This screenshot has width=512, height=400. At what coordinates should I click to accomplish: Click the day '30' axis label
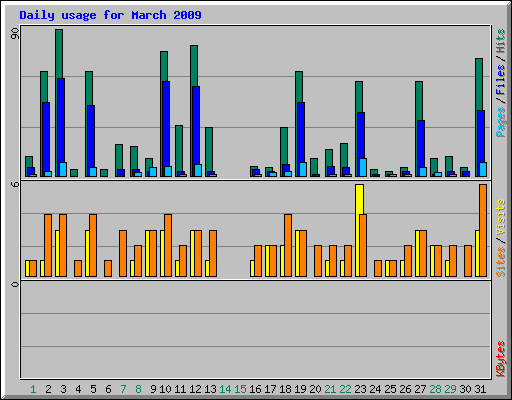pyautogui.click(x=465, y=389)
